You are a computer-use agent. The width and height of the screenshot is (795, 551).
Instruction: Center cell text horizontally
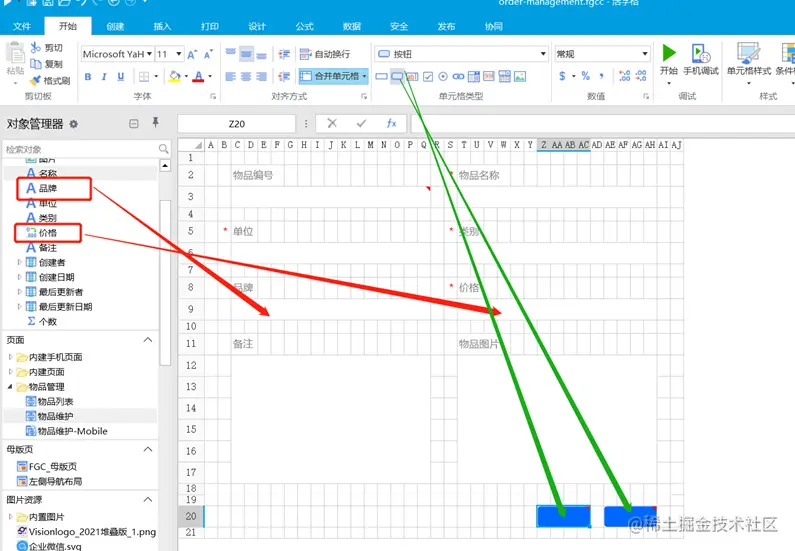pyautogui.click(x=246, y=77)
